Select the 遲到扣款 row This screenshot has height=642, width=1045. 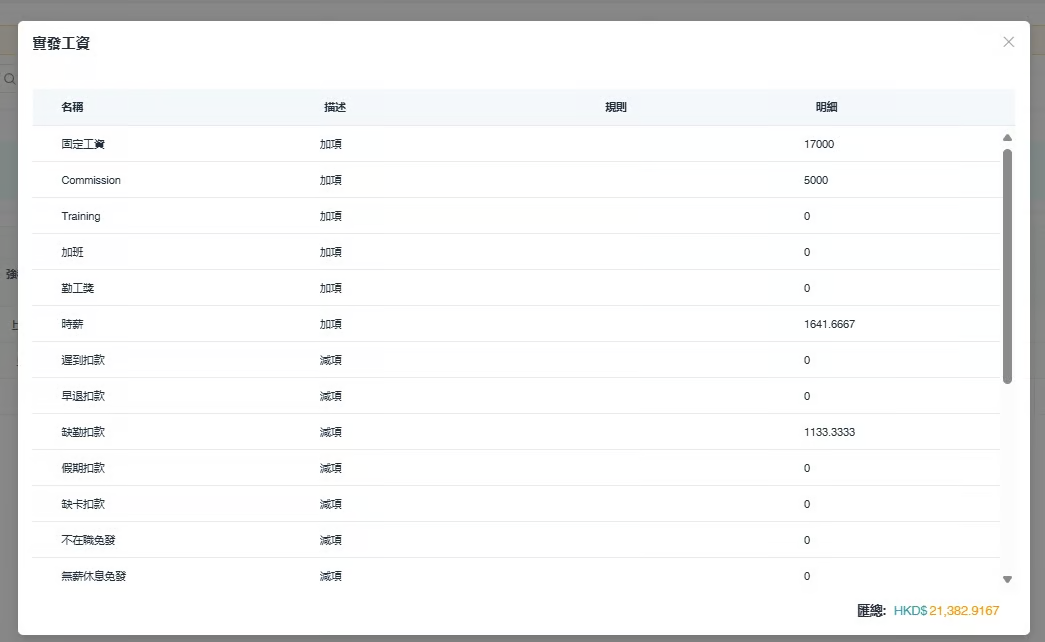[83, 360]
